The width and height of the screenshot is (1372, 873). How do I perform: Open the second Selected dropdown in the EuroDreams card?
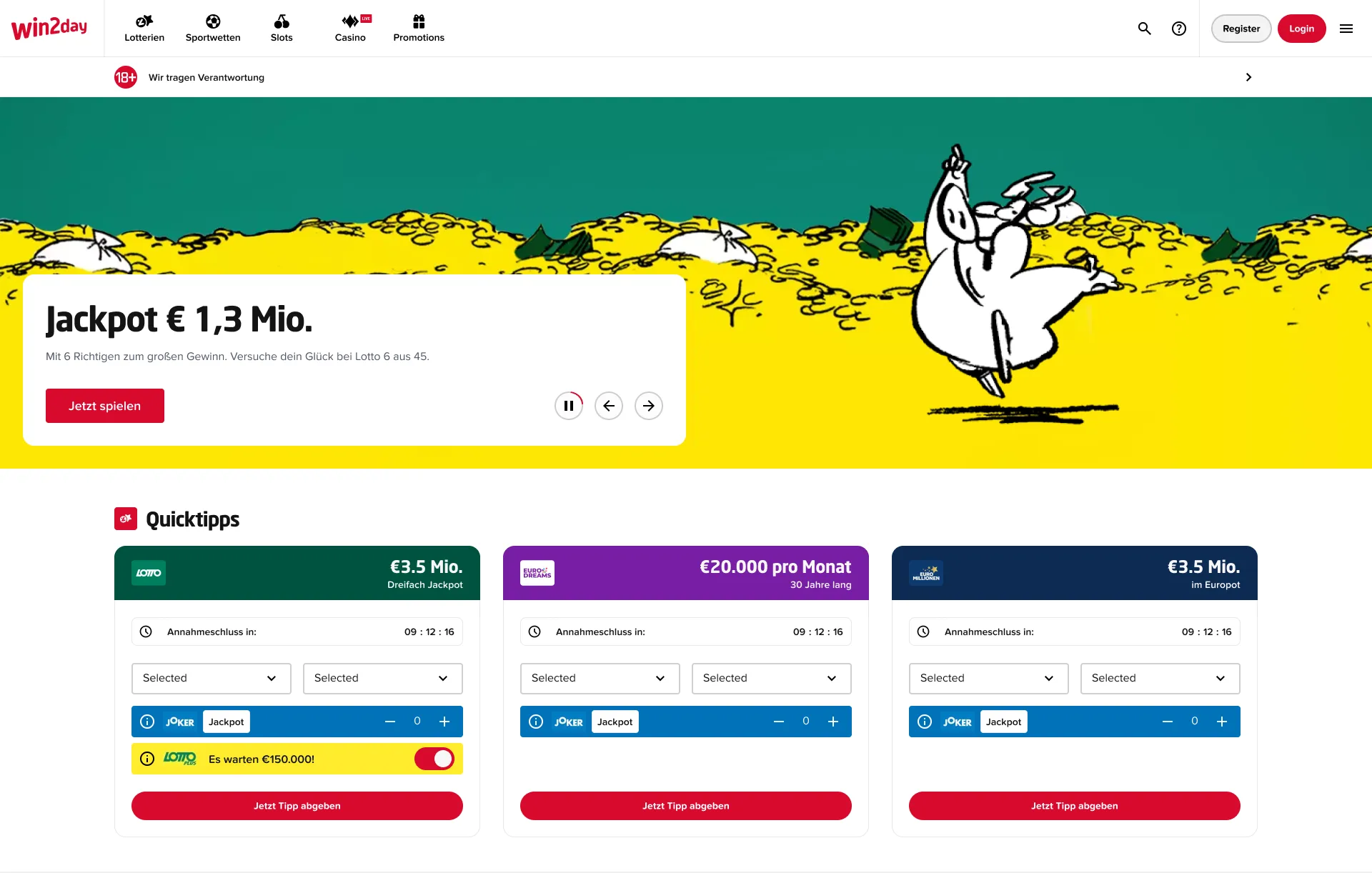click(x=771, y=678)
